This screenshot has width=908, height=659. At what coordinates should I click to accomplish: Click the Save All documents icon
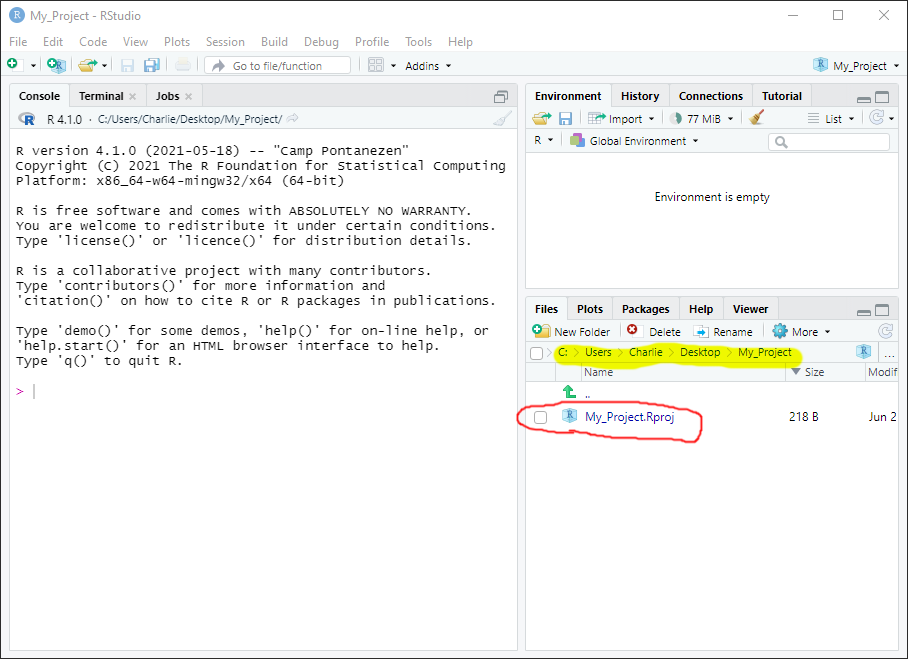(x=151, y=65)
